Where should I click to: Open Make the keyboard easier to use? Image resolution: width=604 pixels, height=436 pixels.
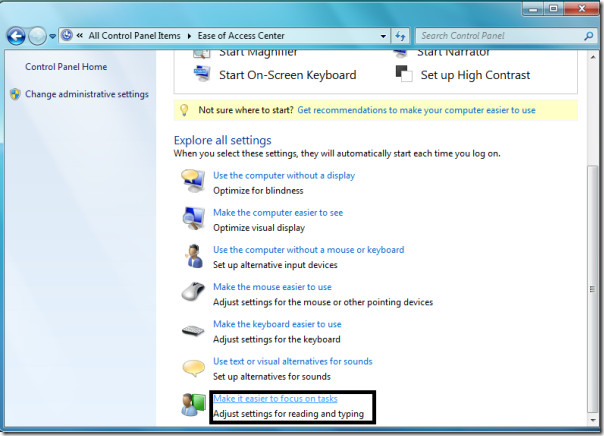point(277,324)
